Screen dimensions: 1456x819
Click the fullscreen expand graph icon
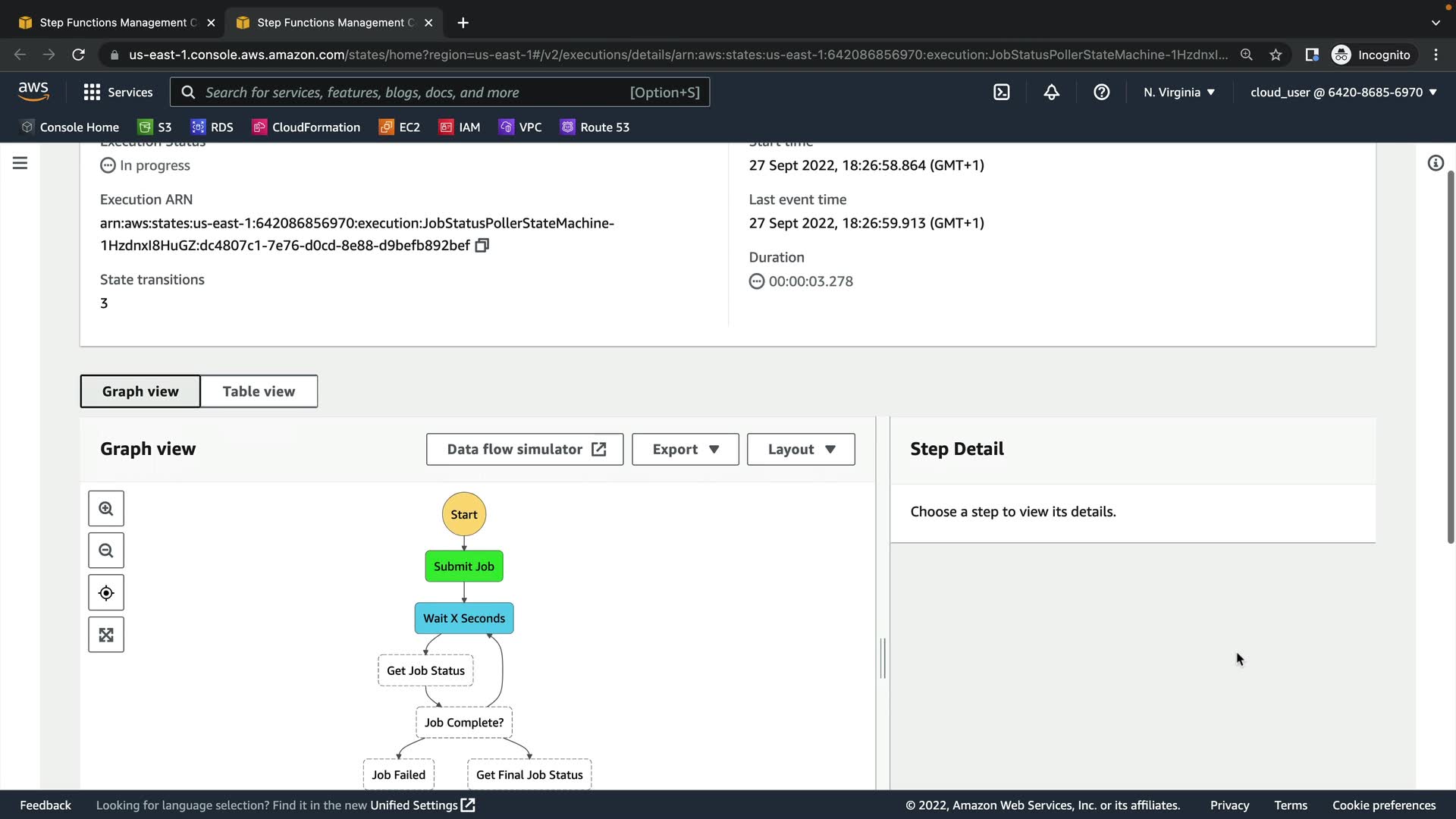(x=106, y=635)
